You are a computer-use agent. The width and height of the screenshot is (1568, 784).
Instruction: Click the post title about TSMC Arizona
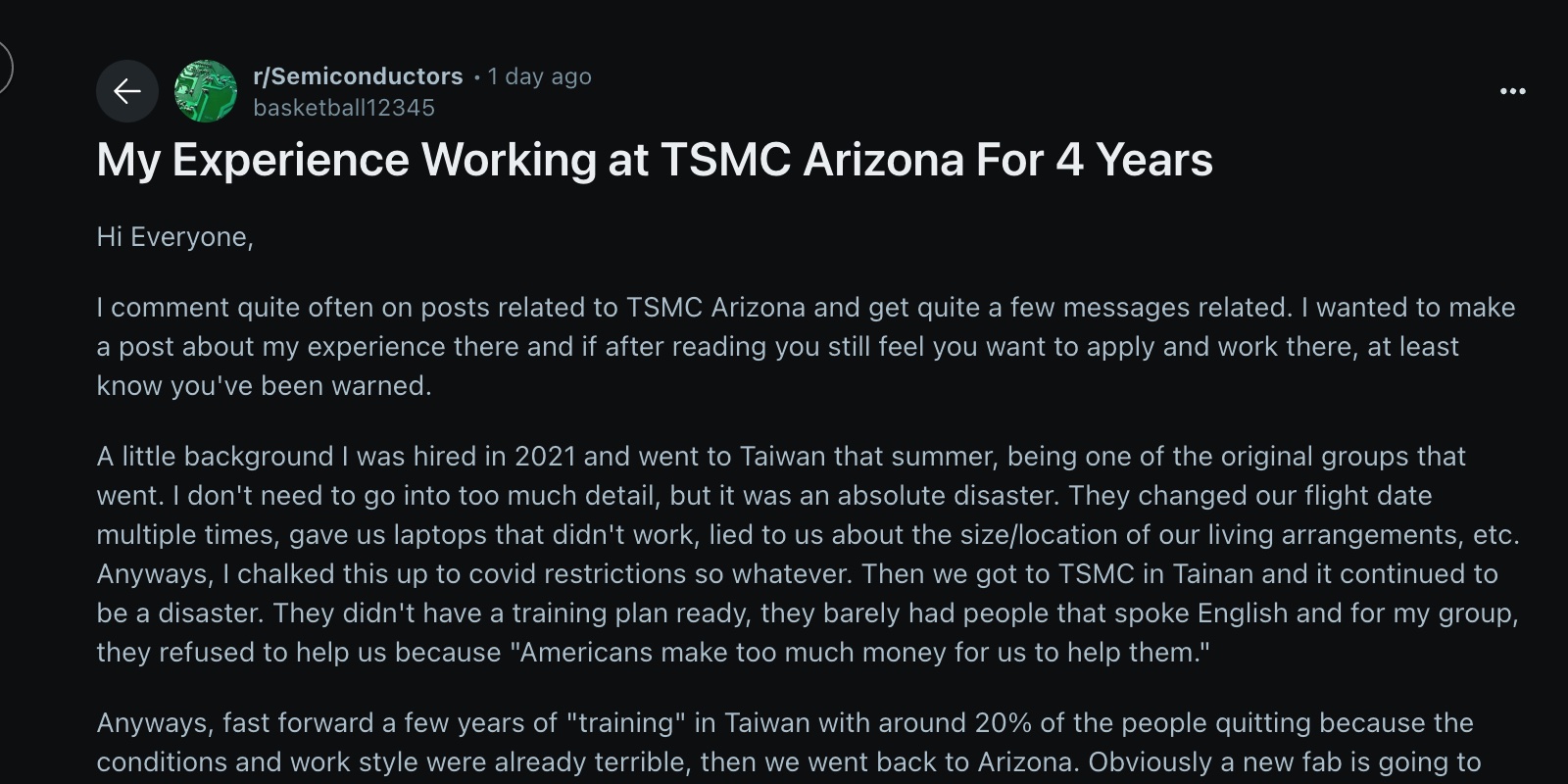click(655, 160)
